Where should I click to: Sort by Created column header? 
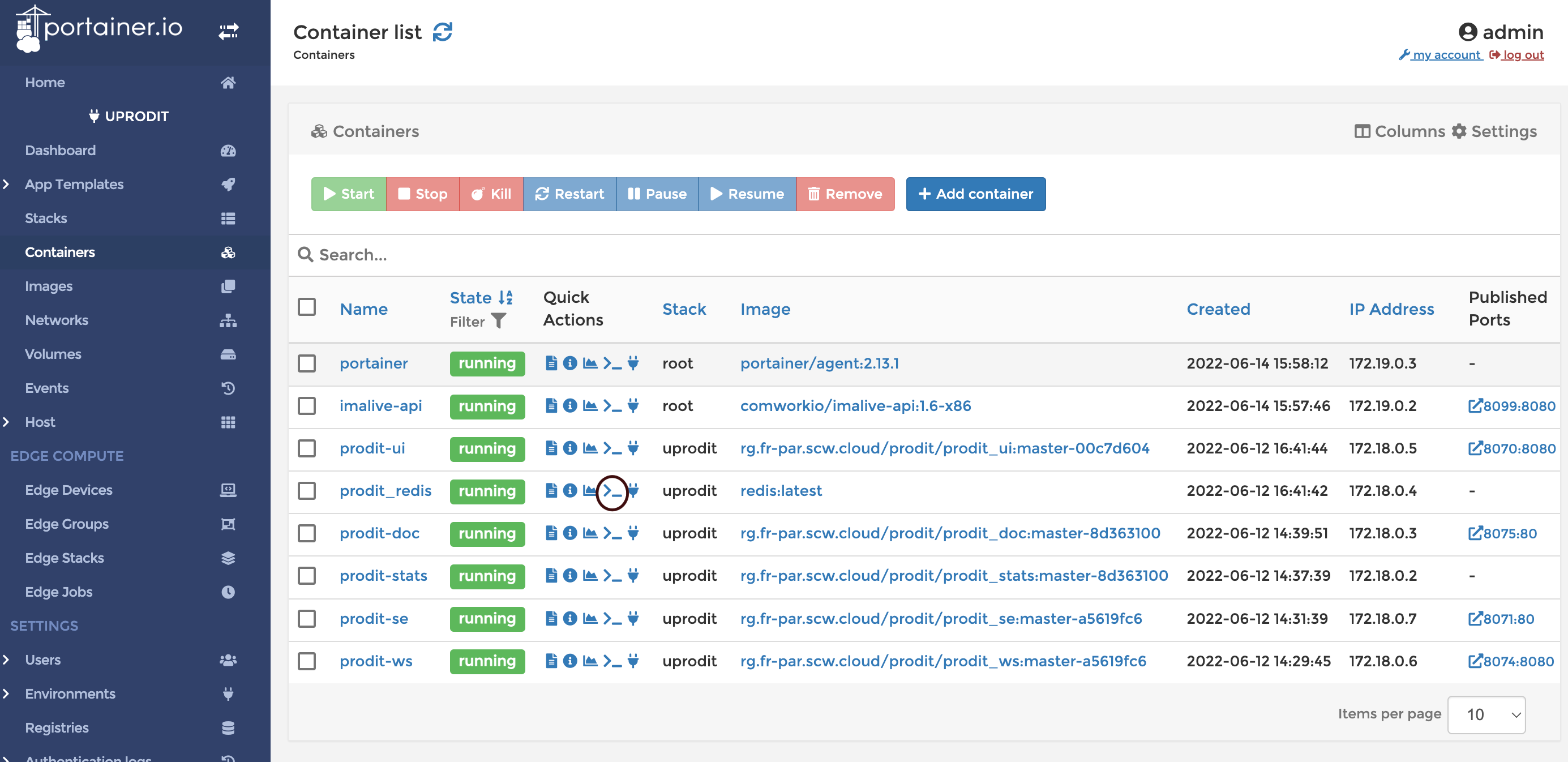click(1218, 309)
